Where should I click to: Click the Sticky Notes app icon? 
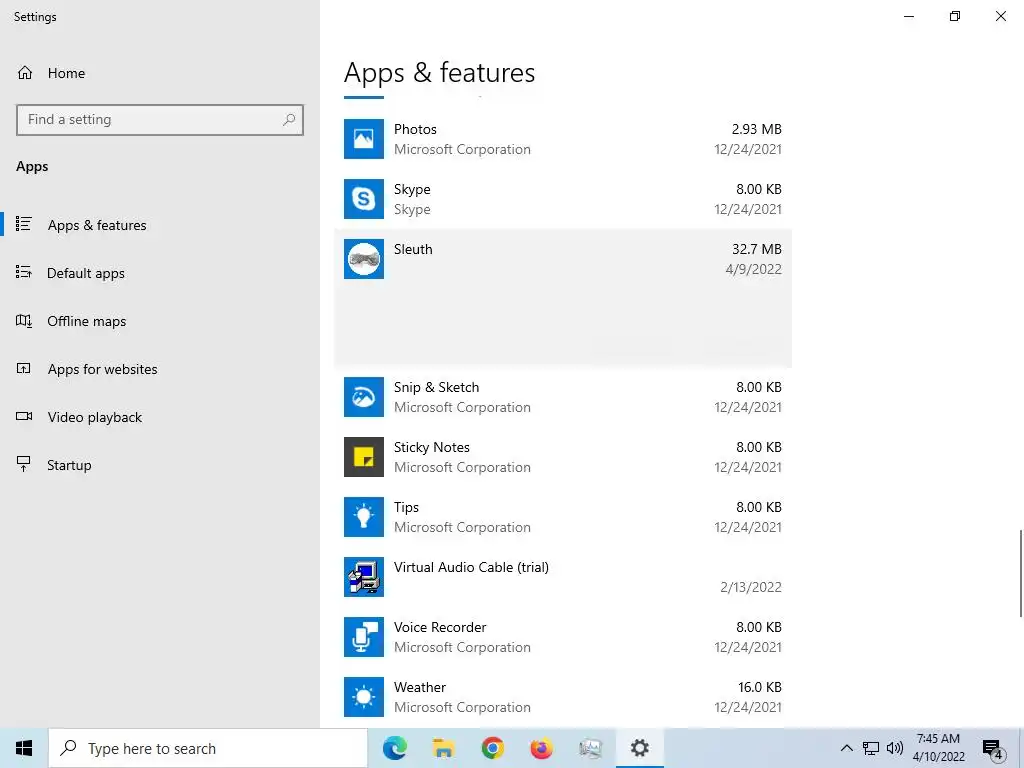point(364,457)
